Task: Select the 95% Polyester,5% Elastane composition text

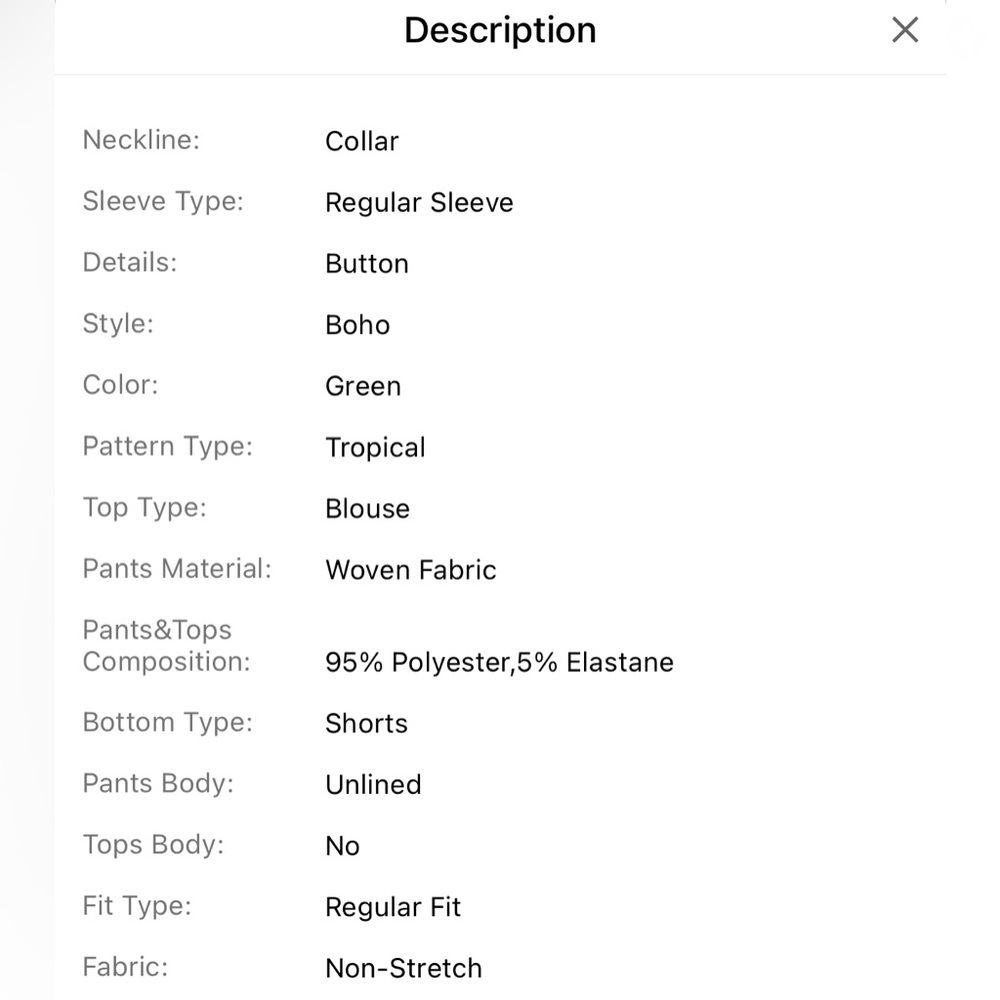Action: tap(499, 663)
